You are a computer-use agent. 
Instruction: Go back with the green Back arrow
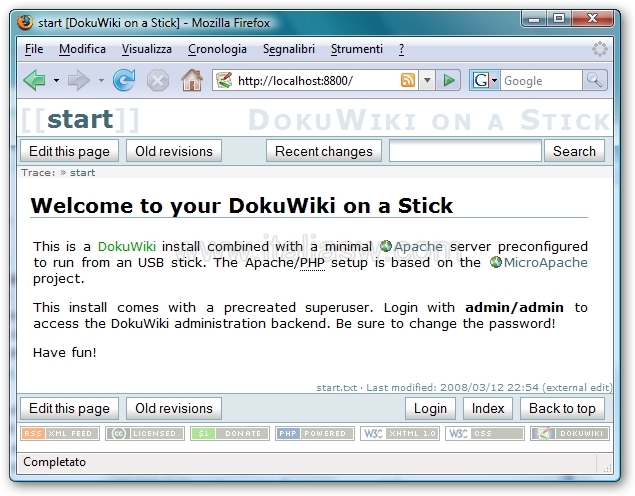pyautogui.click(x=35, y=80)
